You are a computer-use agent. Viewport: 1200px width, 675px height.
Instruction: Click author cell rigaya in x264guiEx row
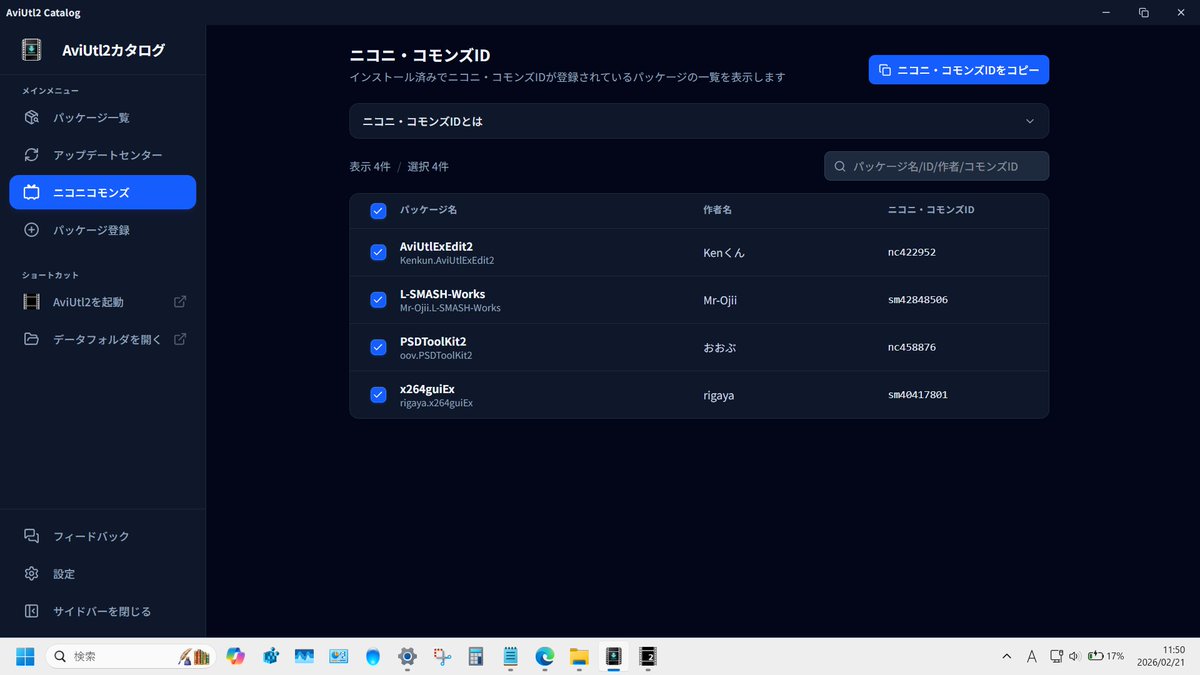coord(720,395)
